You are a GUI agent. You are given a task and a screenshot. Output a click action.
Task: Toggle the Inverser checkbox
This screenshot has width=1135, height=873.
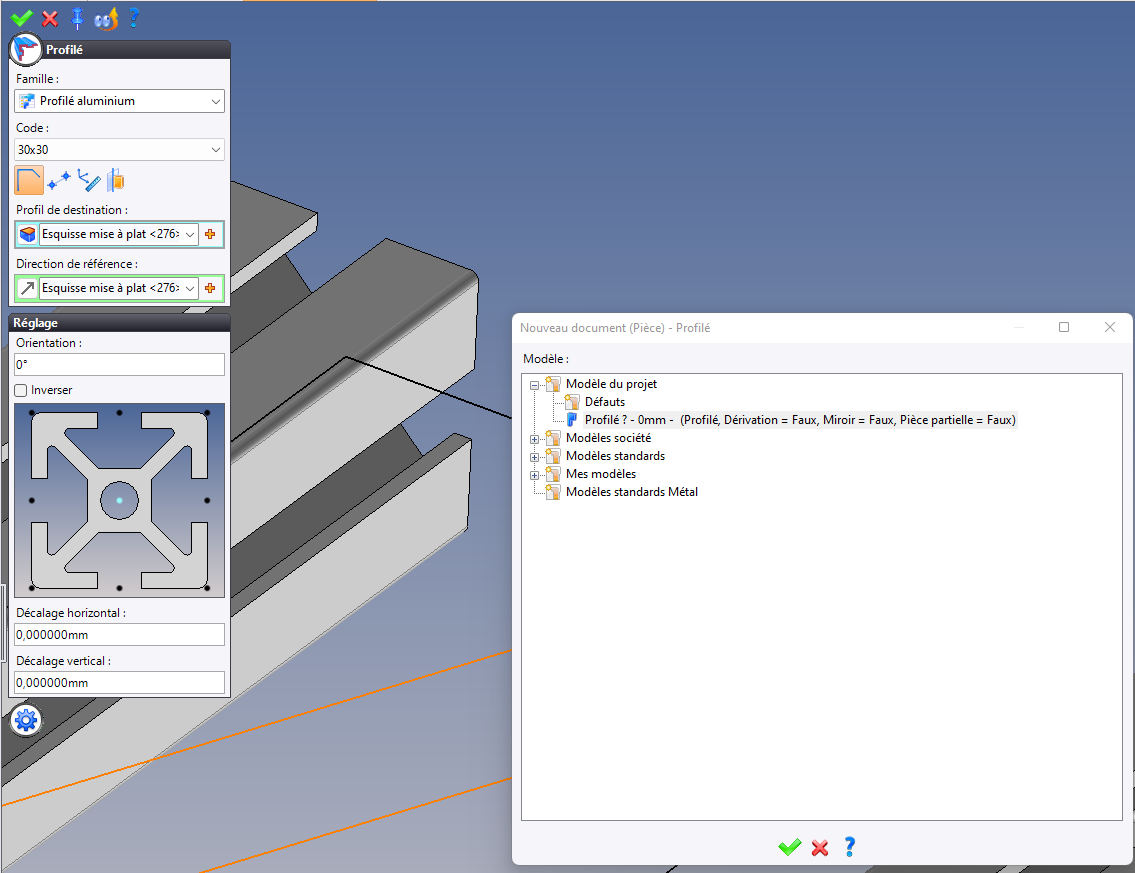coord(21,390)
